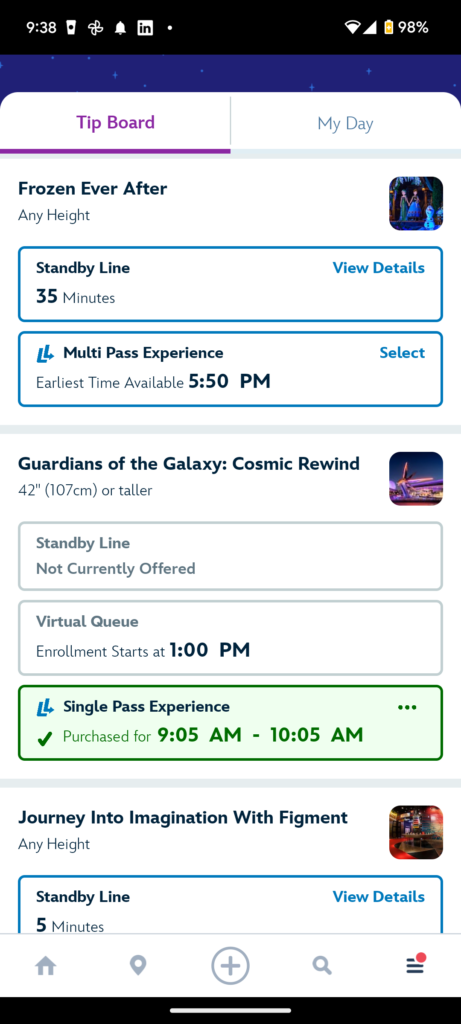Tap the Guardians Standby Line Not Currently Offered card
The width and height of the screenshot is (461, 1024).
pyautogui.click(x=230, y=556)
